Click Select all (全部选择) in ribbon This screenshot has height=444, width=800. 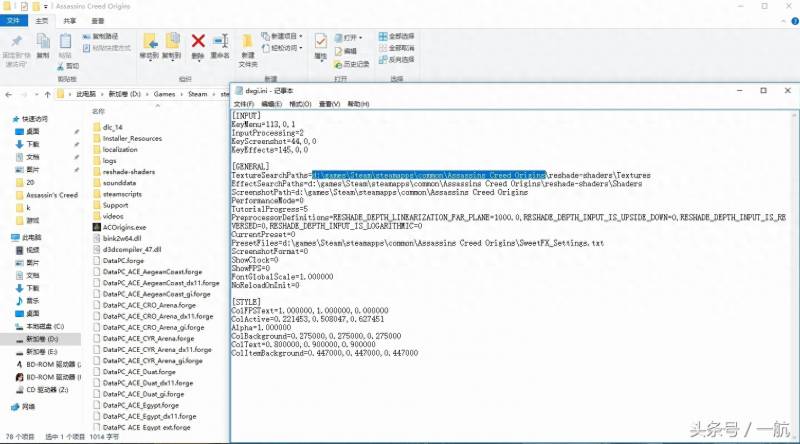(396, 36)
